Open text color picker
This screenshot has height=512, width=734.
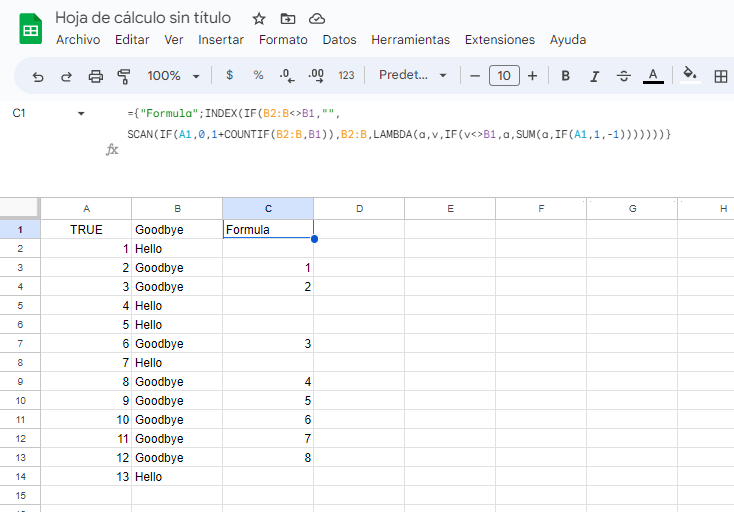pyautogui.click(x=653, y=76)
